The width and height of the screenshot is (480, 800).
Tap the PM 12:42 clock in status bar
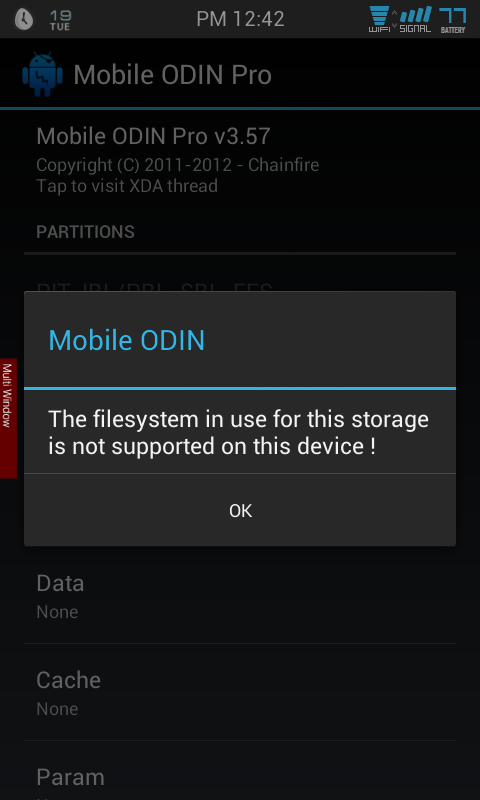tap(240, 19)
